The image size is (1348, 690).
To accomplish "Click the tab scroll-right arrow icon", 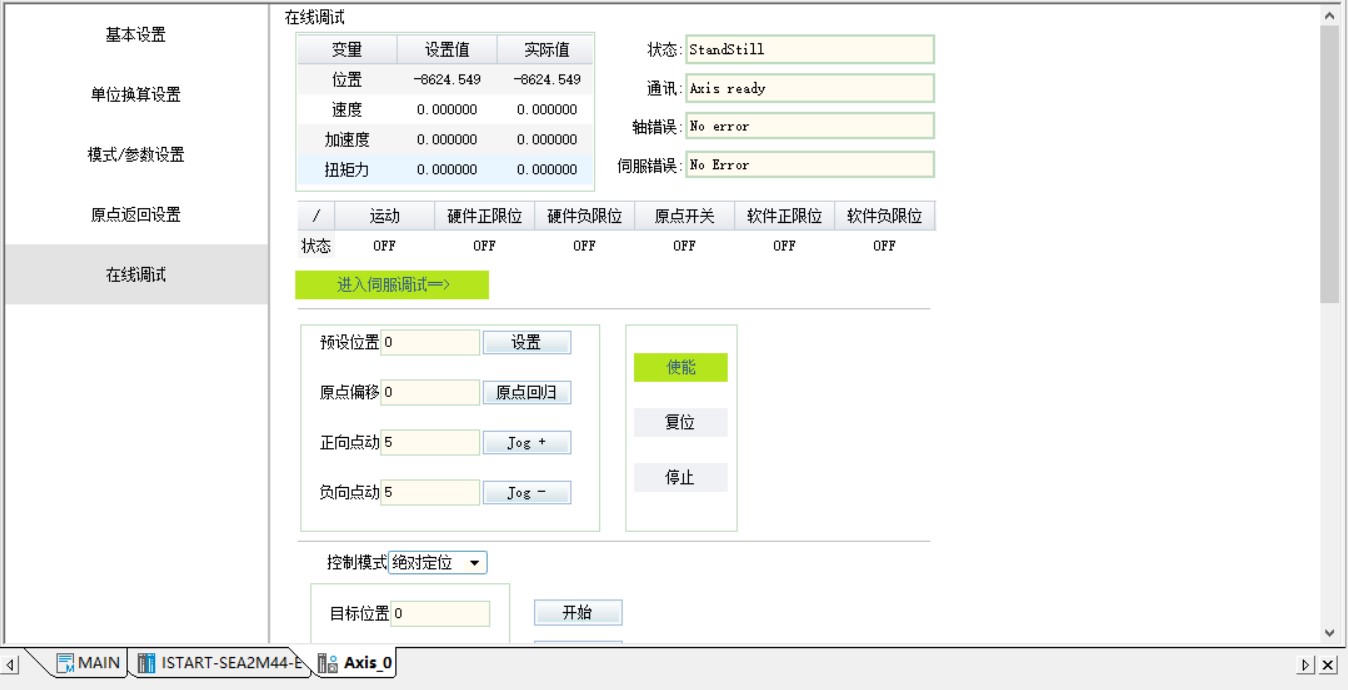I will (x=1306, y=665).
